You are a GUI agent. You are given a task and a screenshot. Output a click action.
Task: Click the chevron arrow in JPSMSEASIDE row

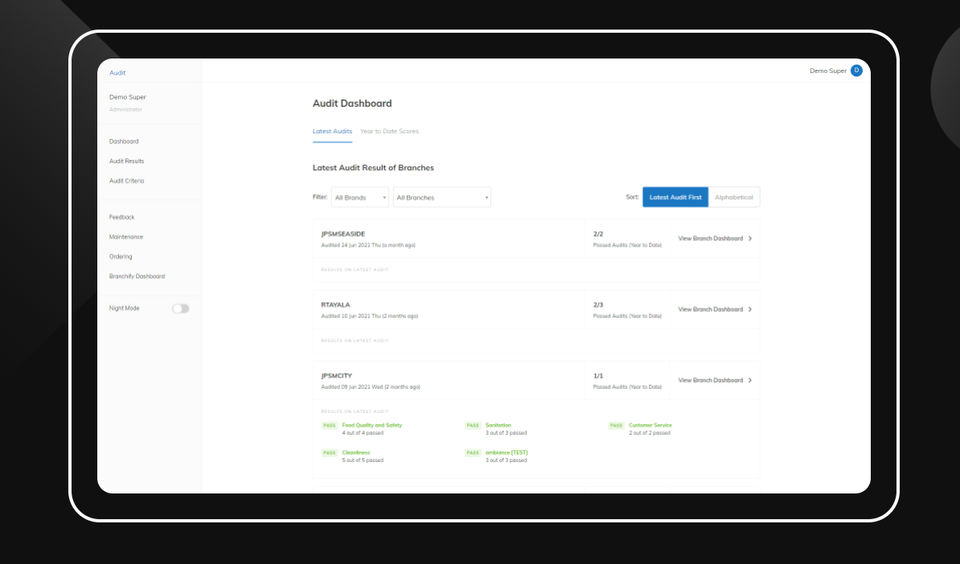750,238
